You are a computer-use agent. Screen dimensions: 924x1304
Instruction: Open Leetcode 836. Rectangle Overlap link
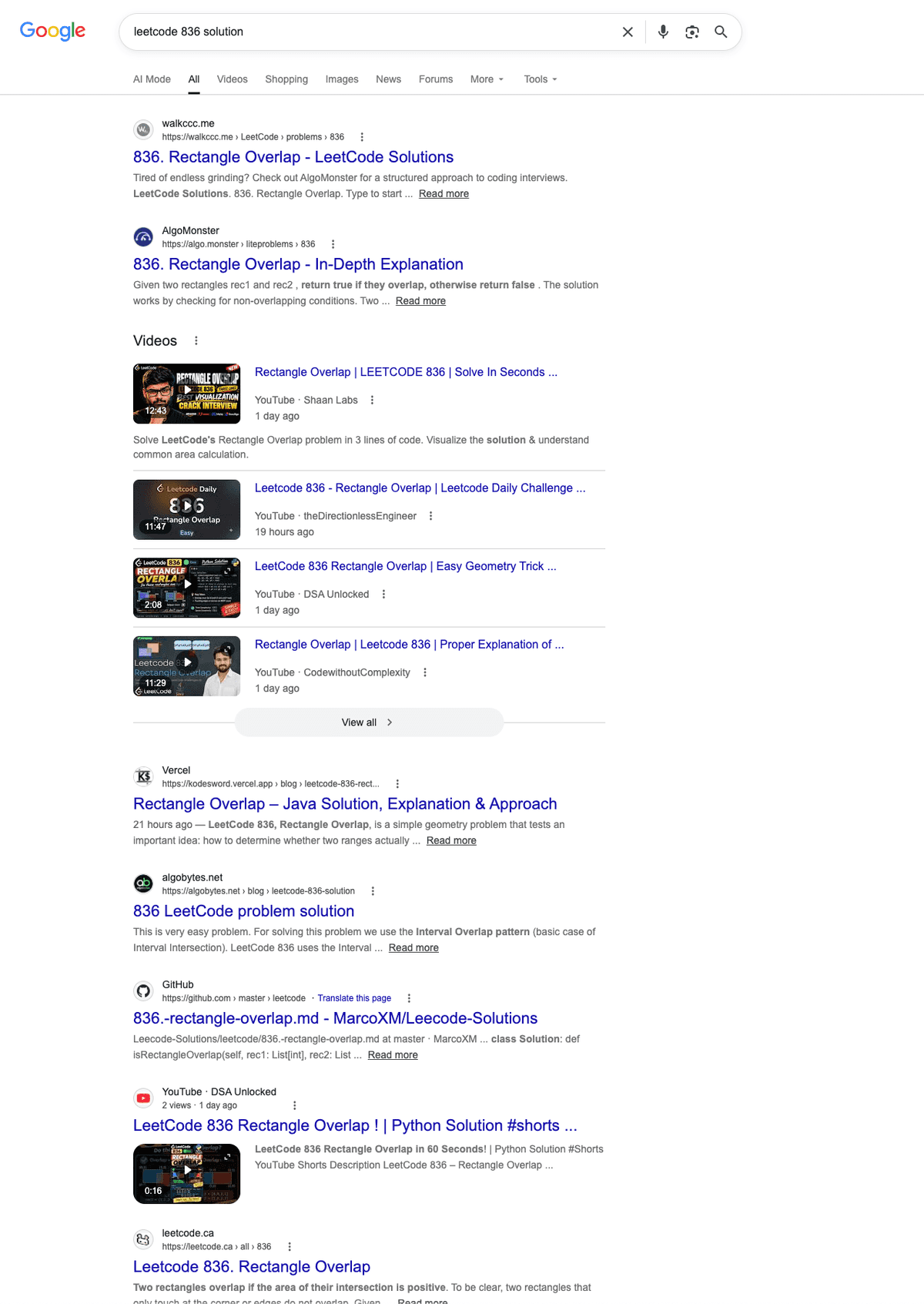tap(252, 1267)
